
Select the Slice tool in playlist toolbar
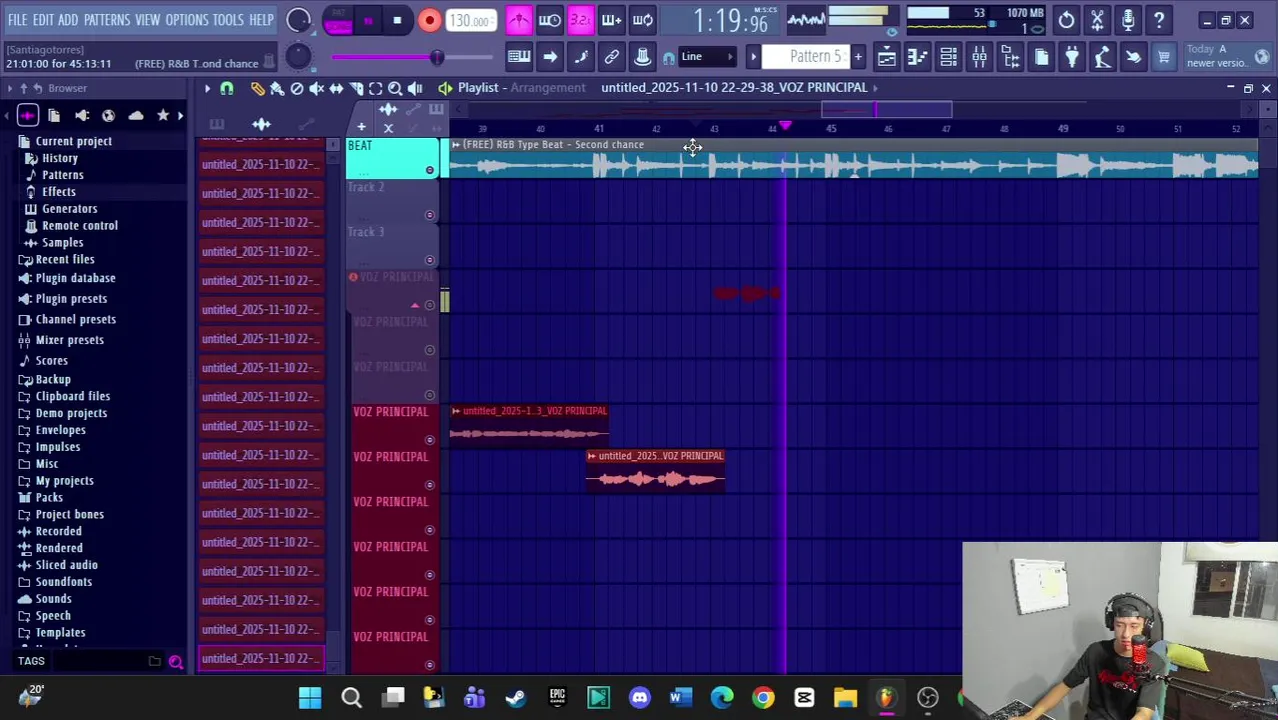coord(356,88)
